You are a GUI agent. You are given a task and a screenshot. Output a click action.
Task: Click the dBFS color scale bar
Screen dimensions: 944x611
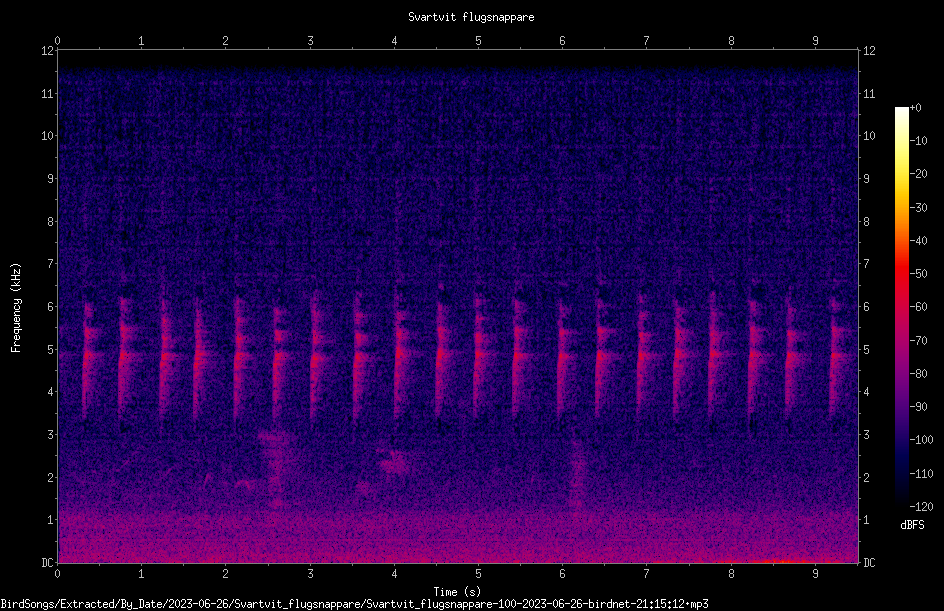point(902,306)
